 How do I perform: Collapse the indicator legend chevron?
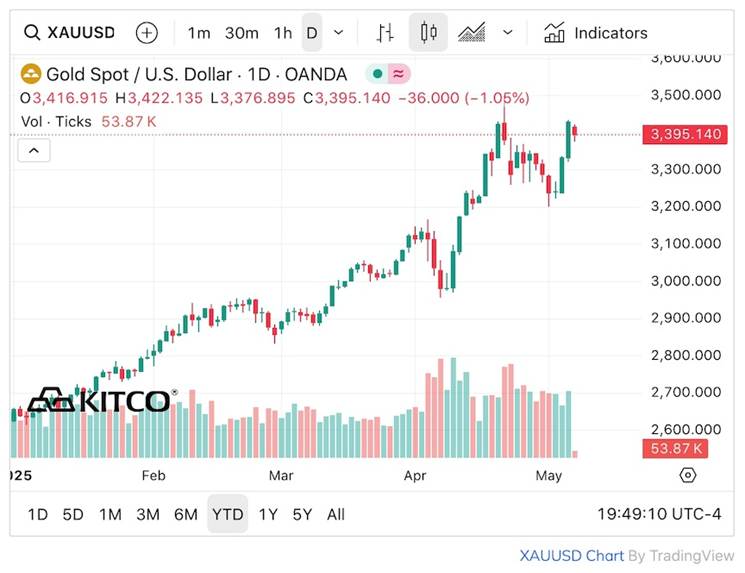click(33, 150)
